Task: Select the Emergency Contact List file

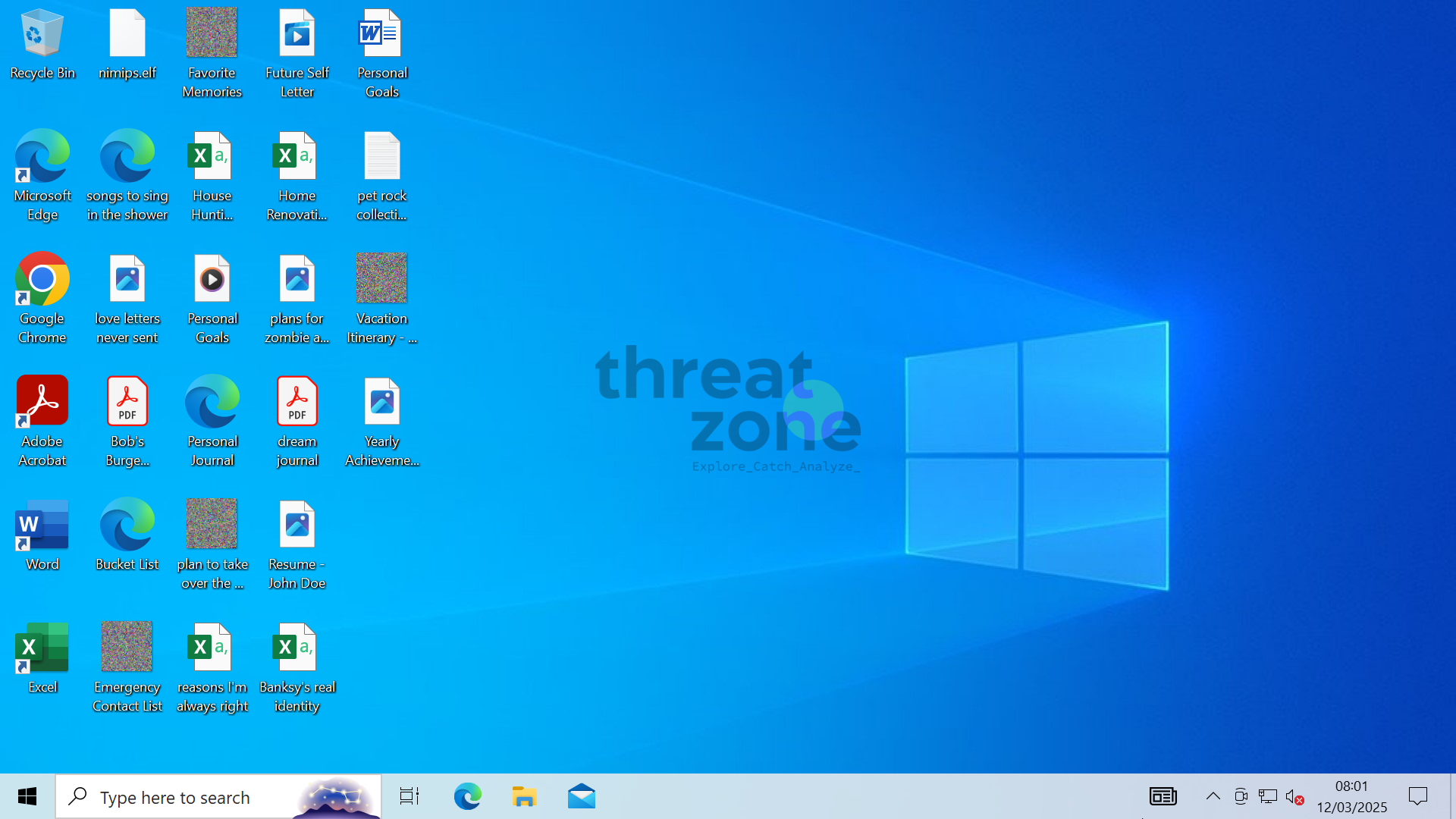Action: coord(127,668)
